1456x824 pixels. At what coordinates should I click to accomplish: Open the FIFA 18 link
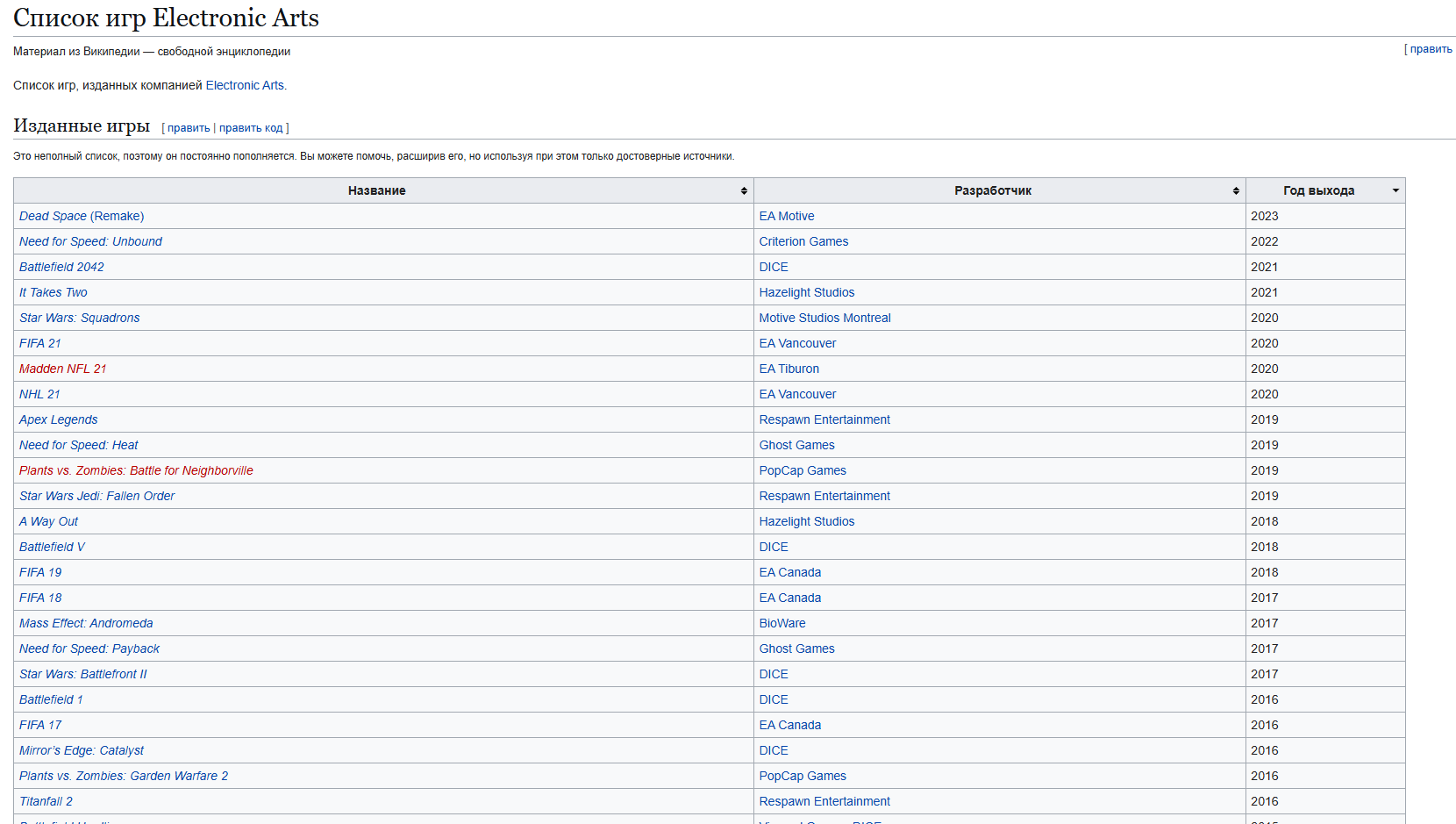tap(40, 598)
